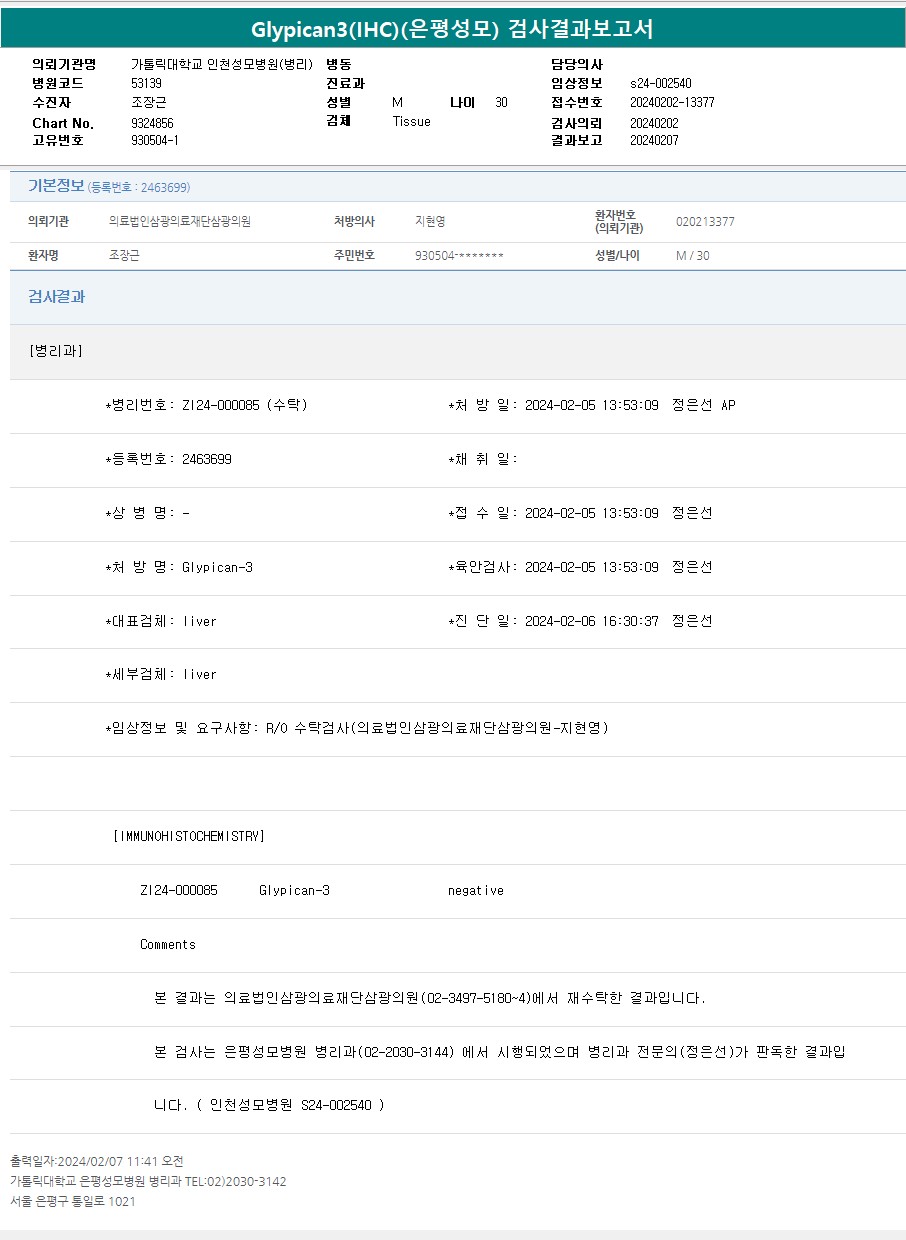Screen dimensions: 906x1240
Task: Click the 임상정보 value s24-002540
Action: tap(660, 83)
